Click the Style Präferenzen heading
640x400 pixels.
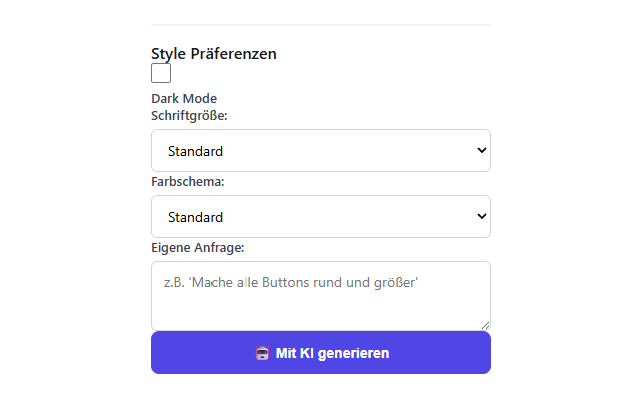tap(214, 53)
